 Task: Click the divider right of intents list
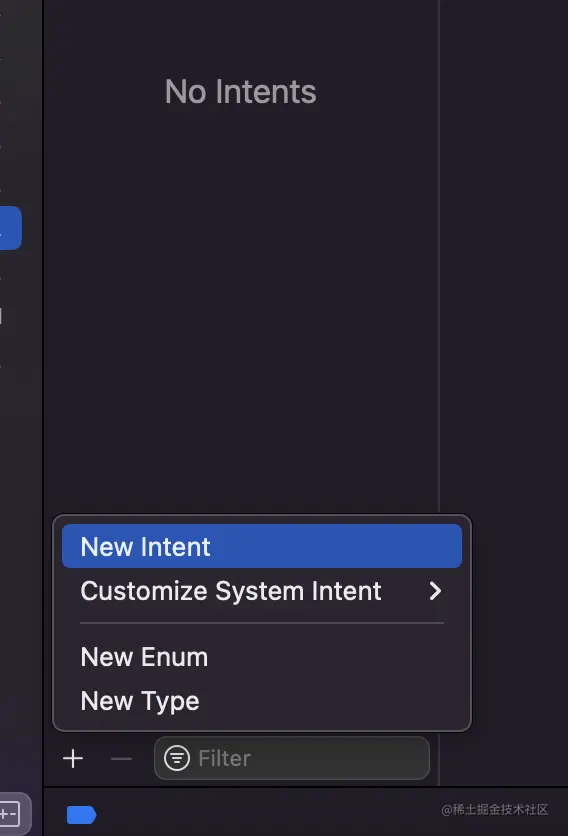pos(439,256)
